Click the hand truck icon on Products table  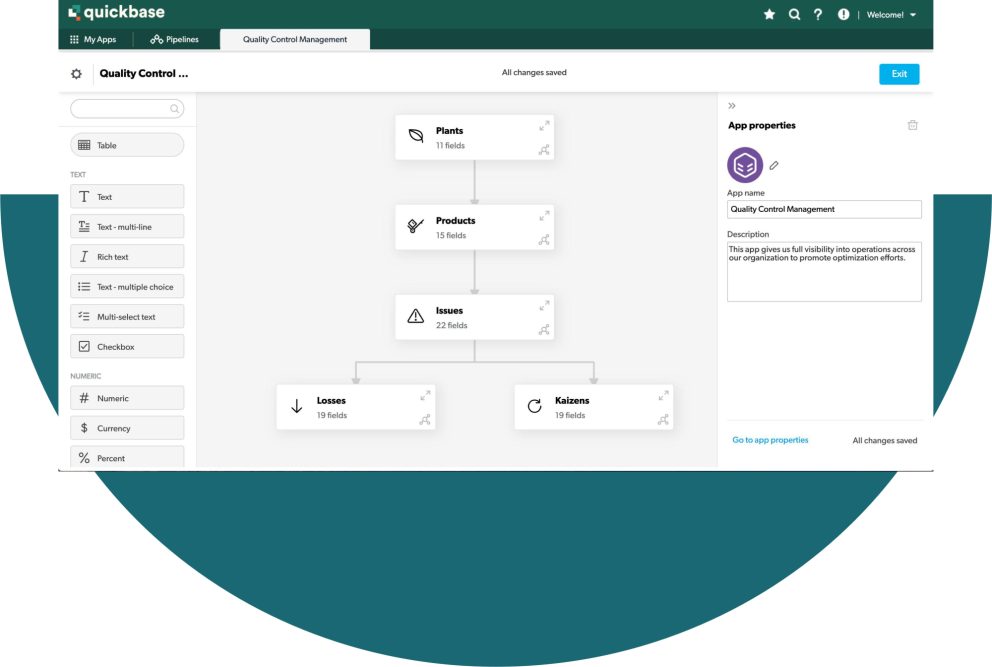pyautogui.click(x=414, y=227)
